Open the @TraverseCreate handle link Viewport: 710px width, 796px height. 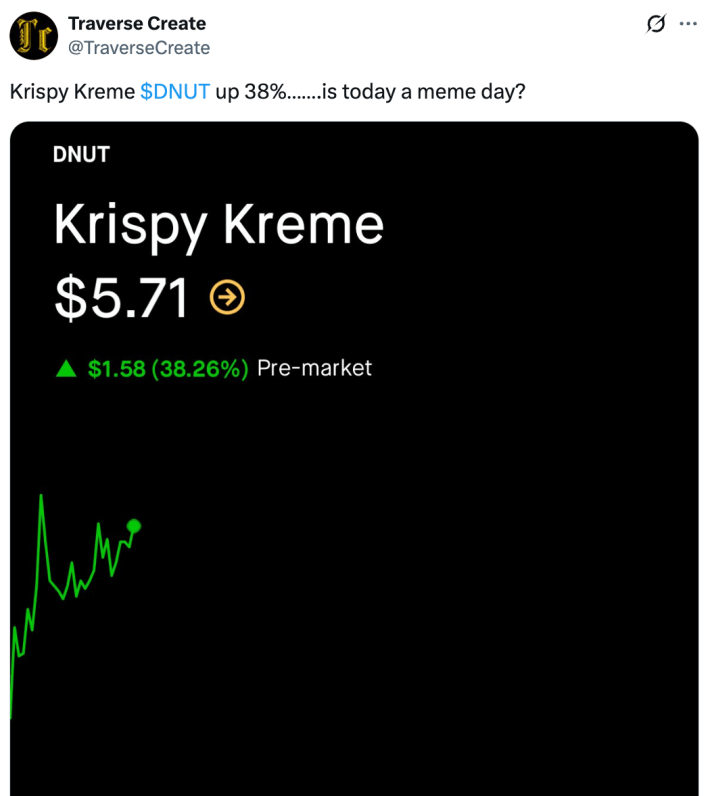pyautogui.click(x=139, y=47)
